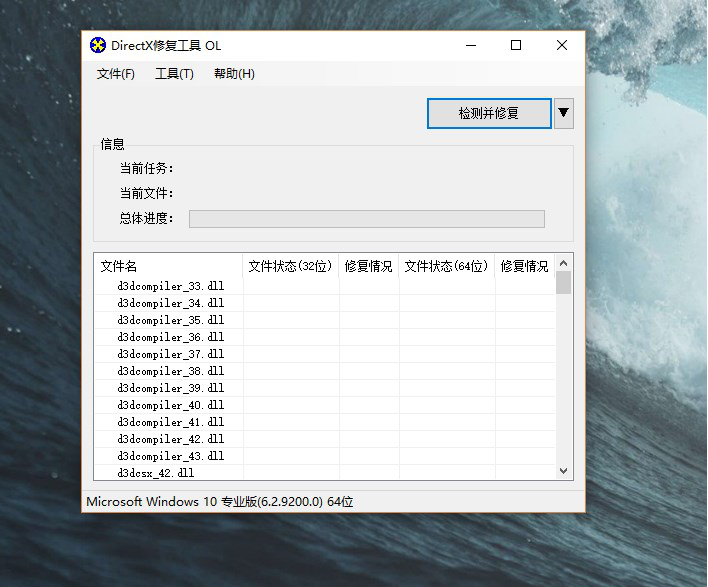708x587 pixels.
Task: Click the first 修复情况 column header
Action: (x=368, y=266)
